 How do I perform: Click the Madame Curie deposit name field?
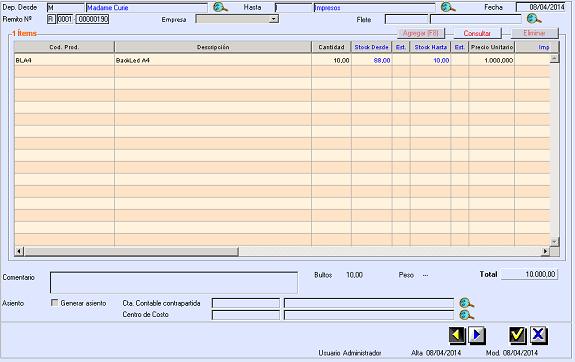tap(147, 8)
